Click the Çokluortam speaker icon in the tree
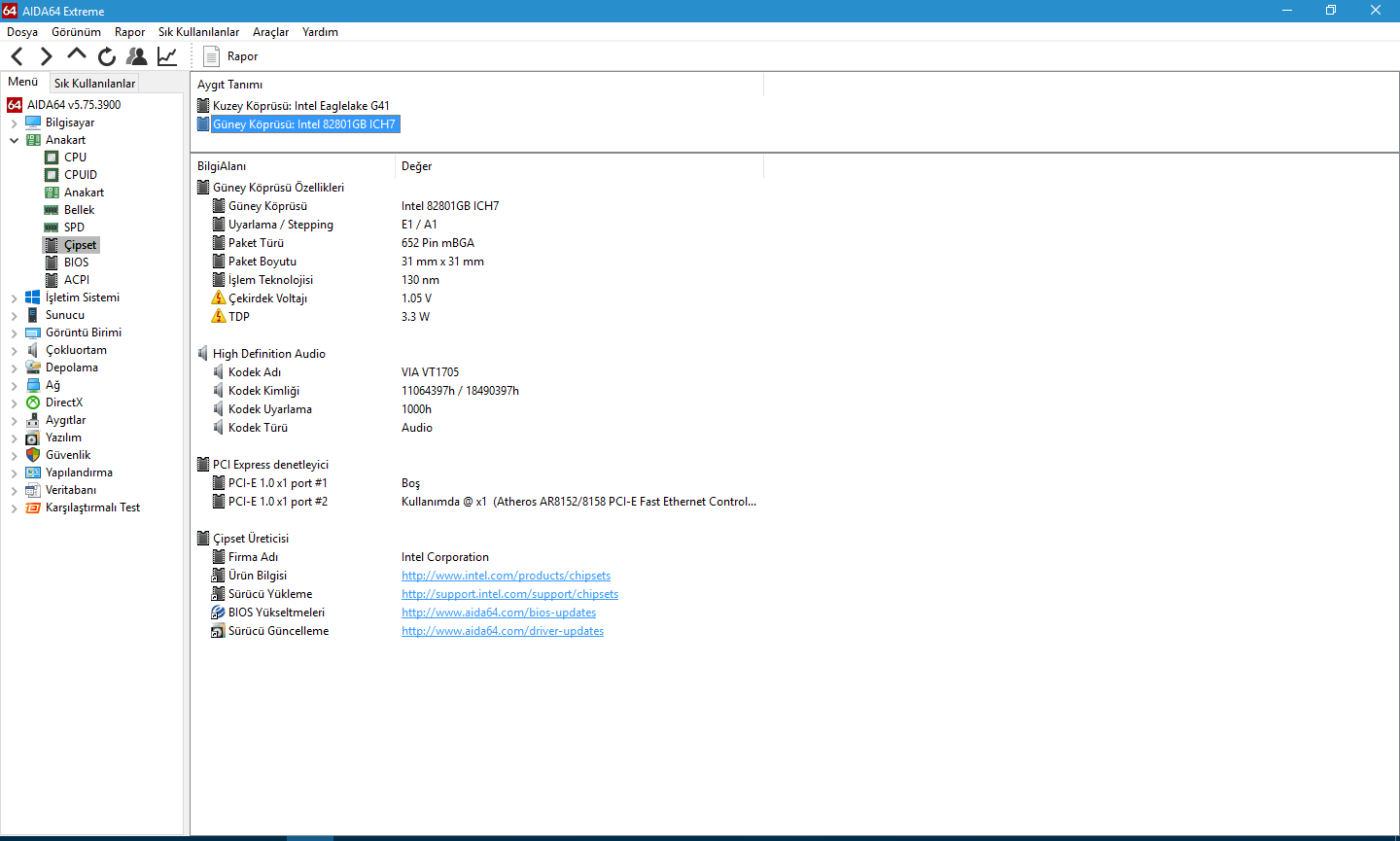1400x841 pixels. [x=33, y=350]
